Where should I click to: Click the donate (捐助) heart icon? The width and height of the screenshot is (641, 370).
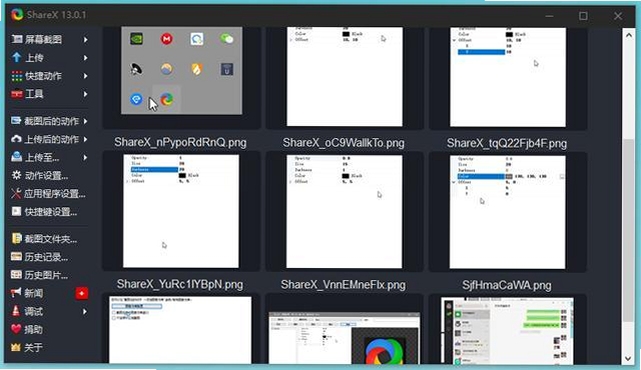tap(16, 329)
